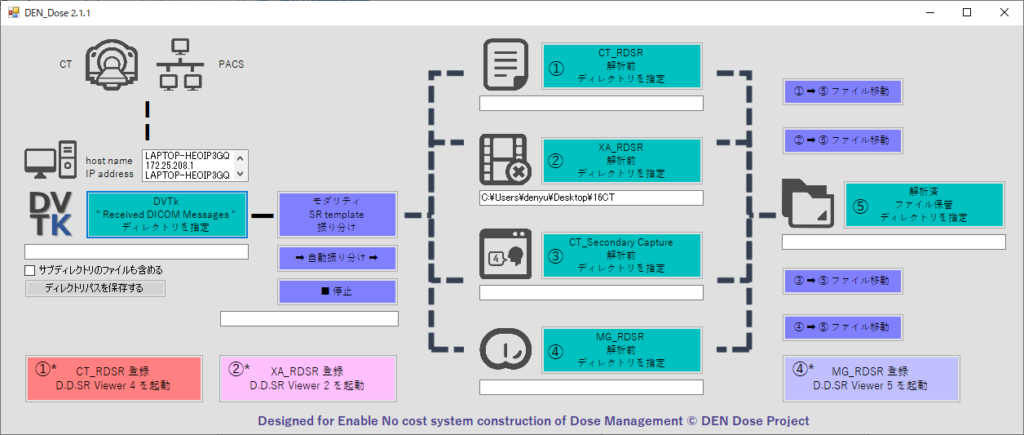Click the CT Secondary Capture icon
The height and width of the screenshot is (435, 1024).
(x=507, y=254)
